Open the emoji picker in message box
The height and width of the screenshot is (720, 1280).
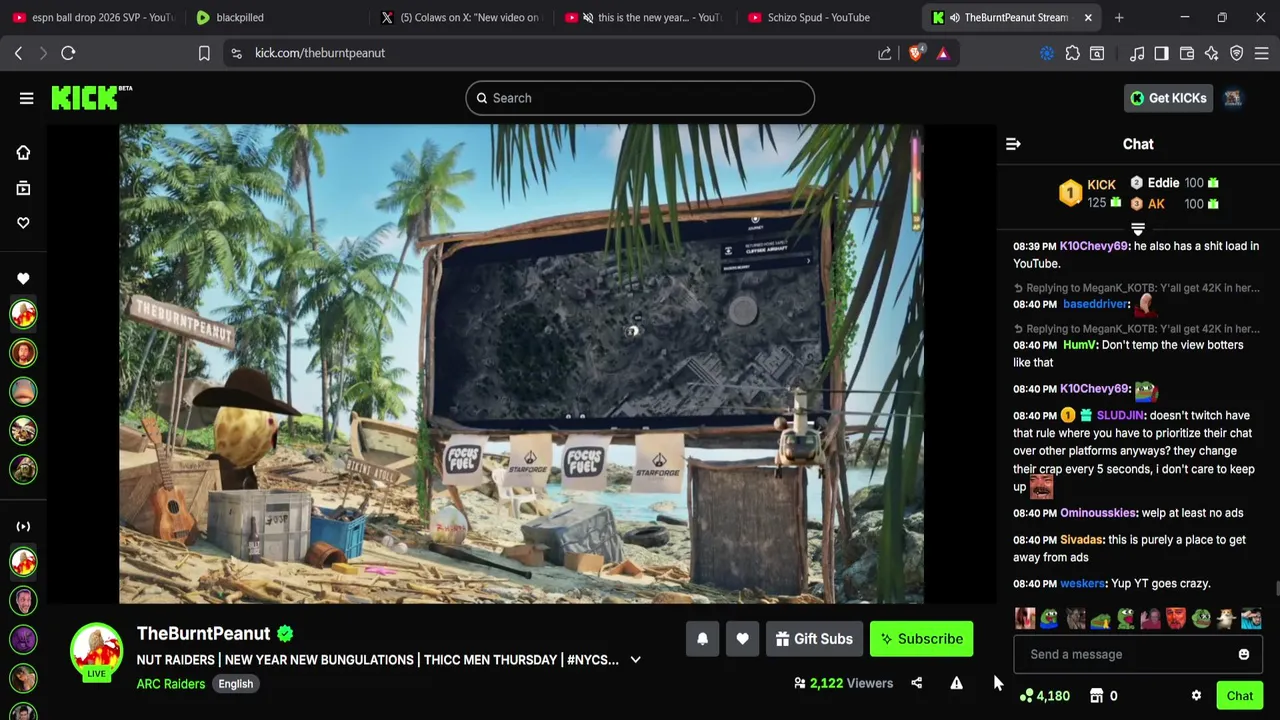(1244, 654)
